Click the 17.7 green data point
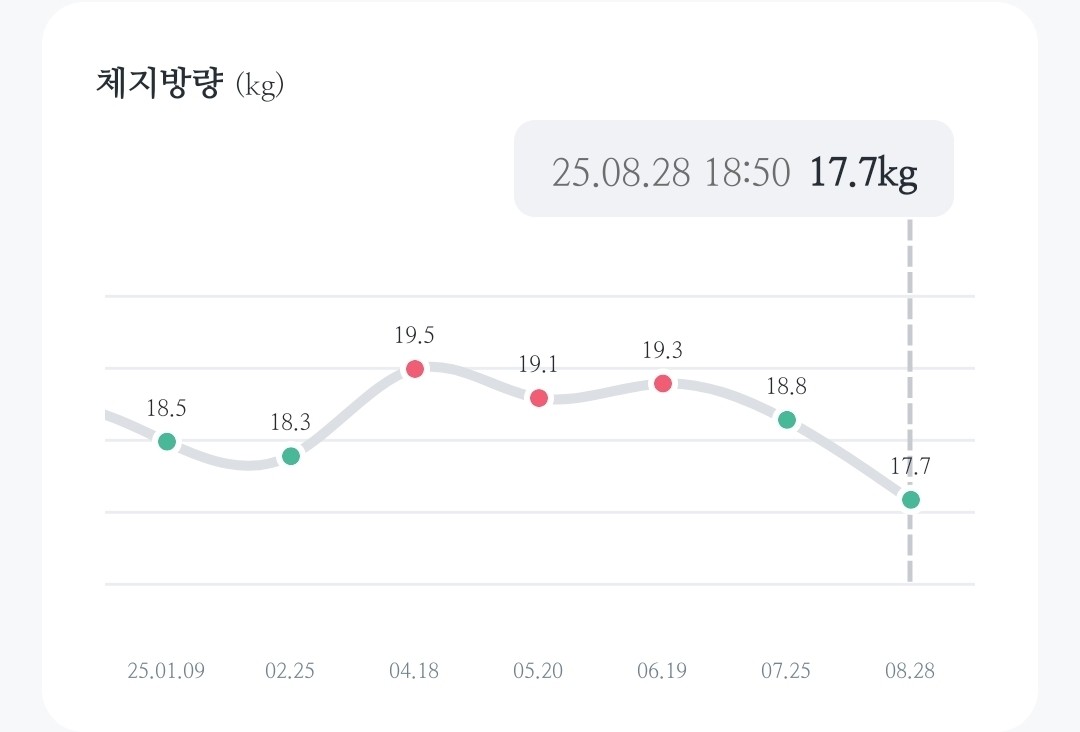This screenshot has height=732, width=1080. point(910,499)
